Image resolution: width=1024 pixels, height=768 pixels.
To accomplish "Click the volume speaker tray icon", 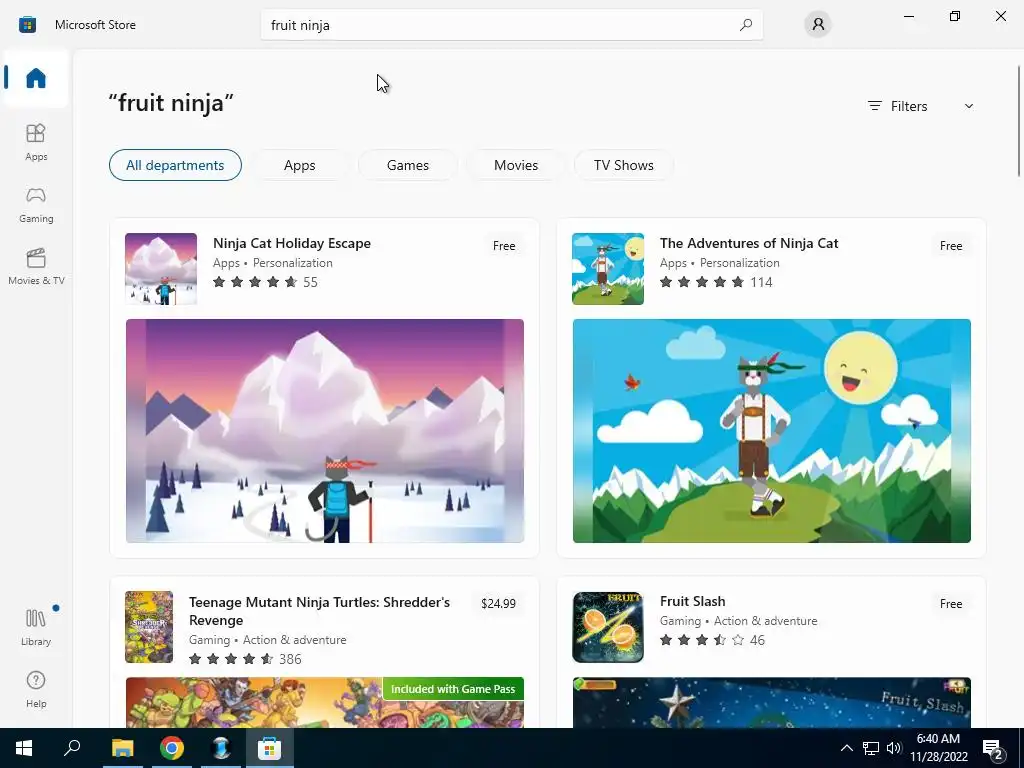I will click(894, 748).
